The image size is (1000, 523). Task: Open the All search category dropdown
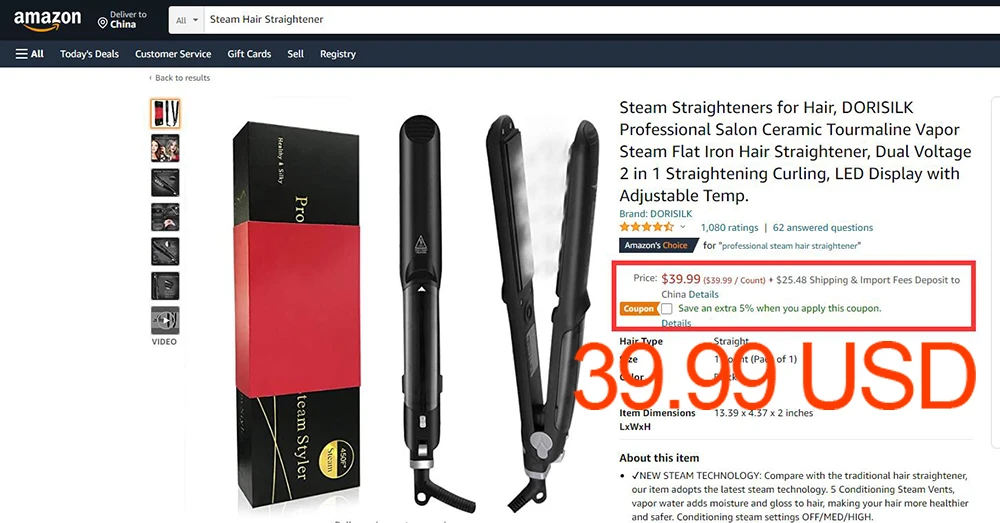pyautogui.click(x=187, y=20)
